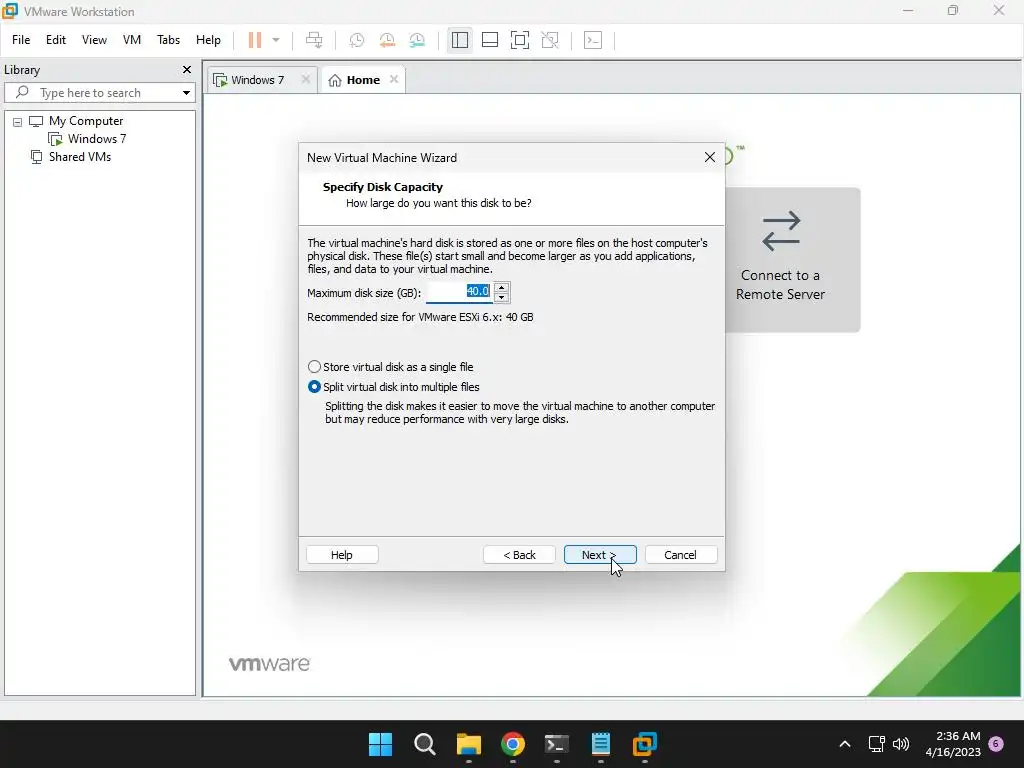Image resolution: width=1024 pixels, height=768 pixels.
Task: Pause the virtual machine from the toolbar
Action: [255, 40]
